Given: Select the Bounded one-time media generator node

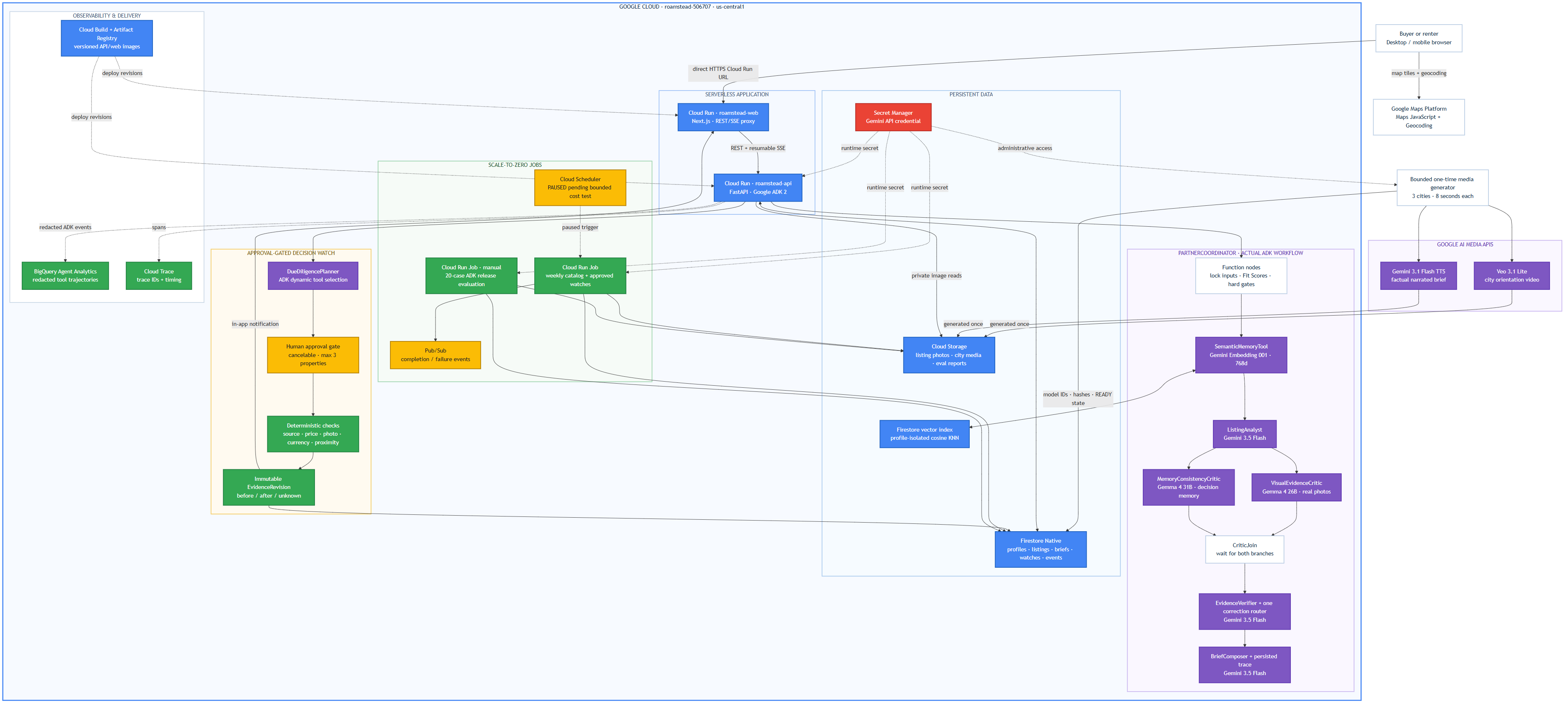Looking at the screenshot, I should click(x=1442, y=188).
